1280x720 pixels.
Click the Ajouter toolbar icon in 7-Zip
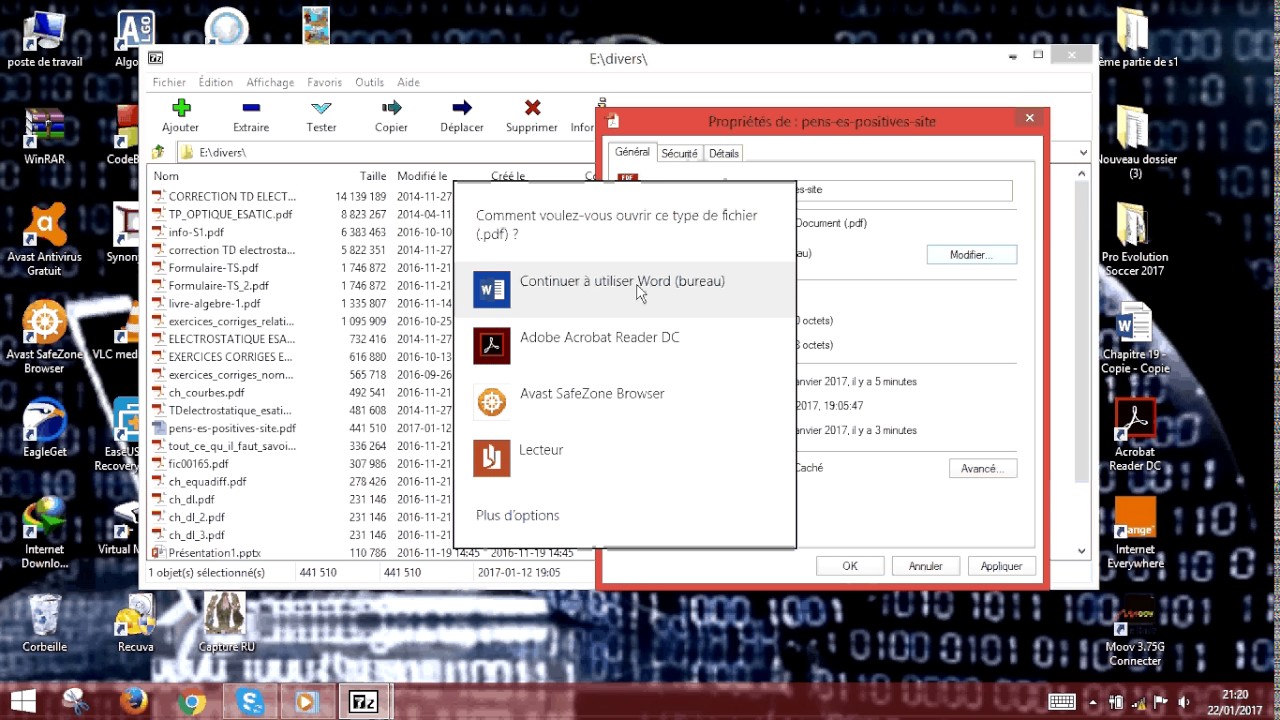tap(180, 115)
